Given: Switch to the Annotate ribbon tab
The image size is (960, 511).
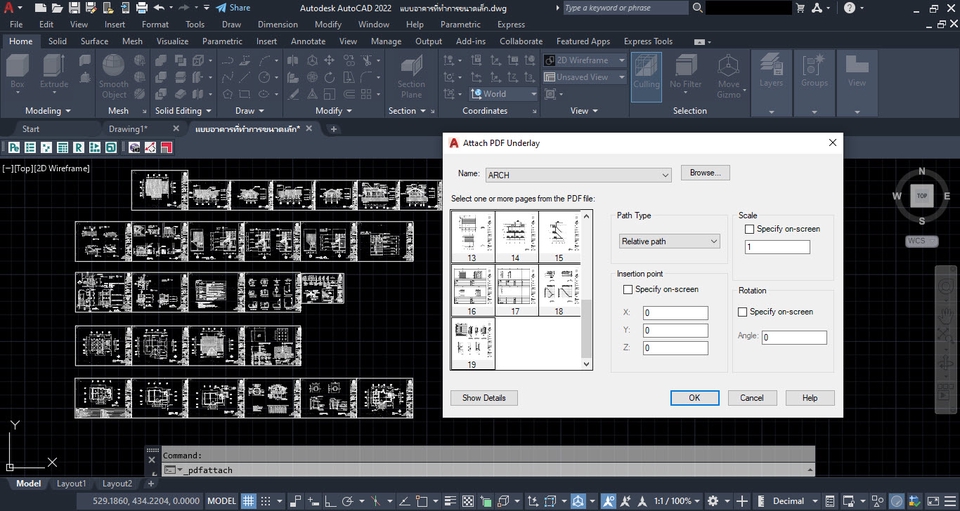Looking at the screenshot, I should pyautogui.click(x=308, y=42).
